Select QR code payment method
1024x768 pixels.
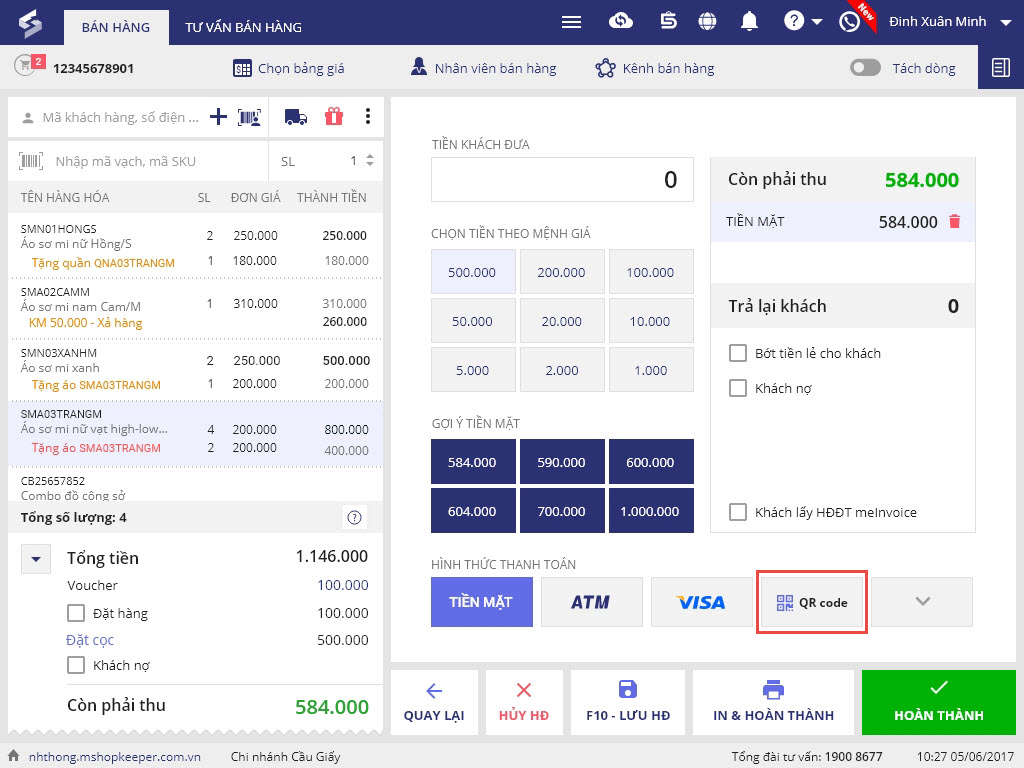tap(812, 601)
